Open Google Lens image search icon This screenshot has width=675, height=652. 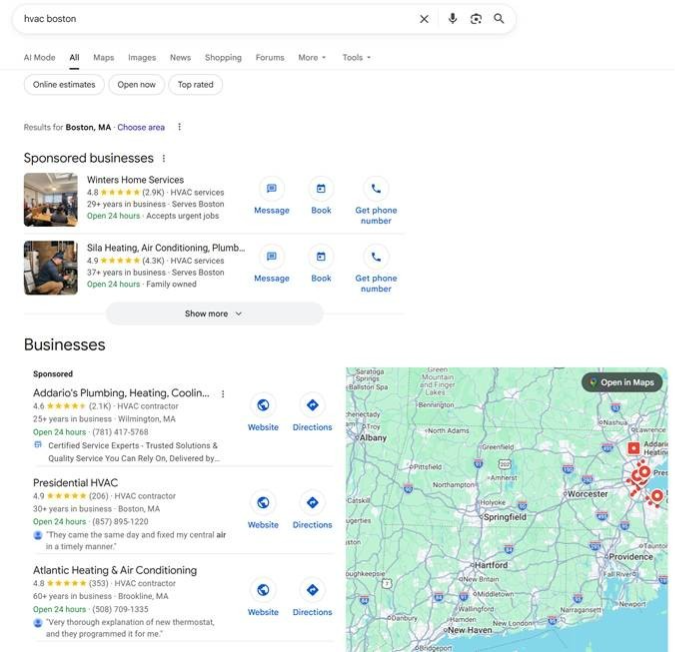pyautogui.click(x=476, y=19)
